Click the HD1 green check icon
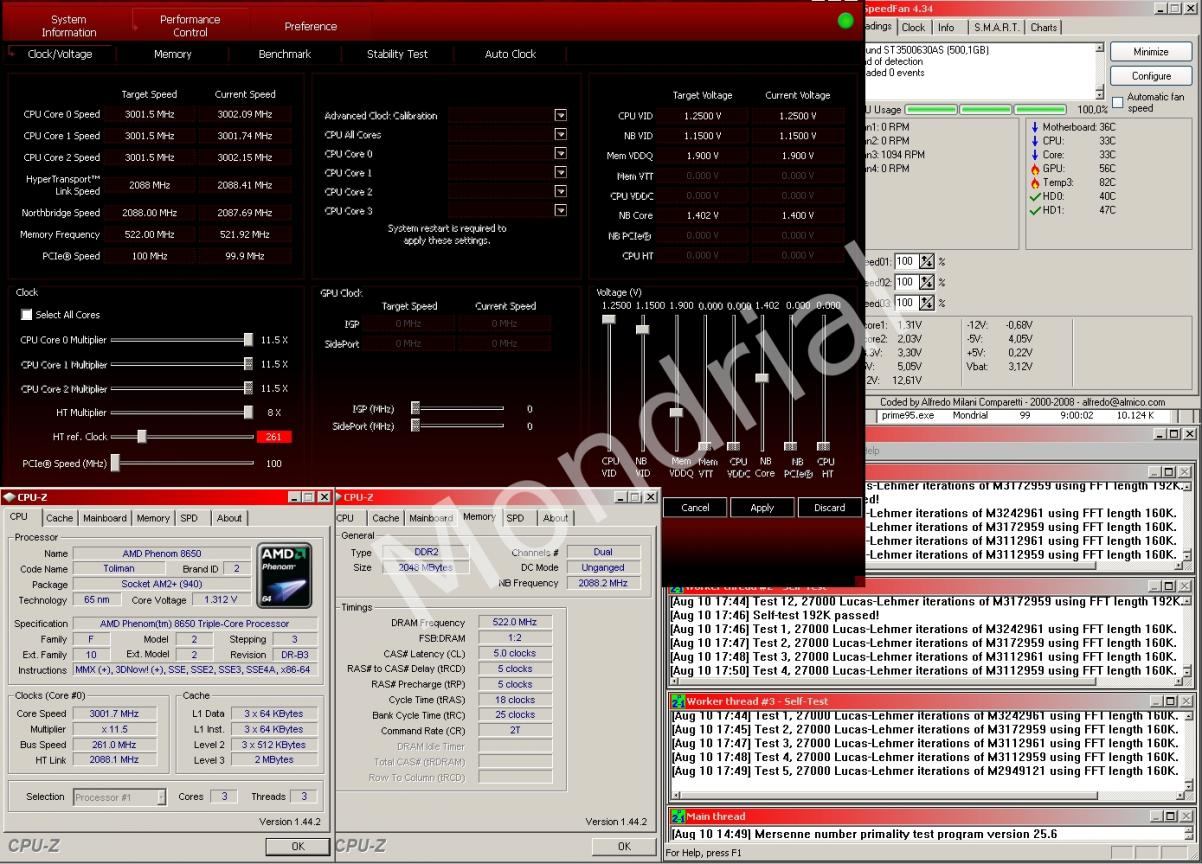The image size is (1202, 864). (x=1035, y=211)
